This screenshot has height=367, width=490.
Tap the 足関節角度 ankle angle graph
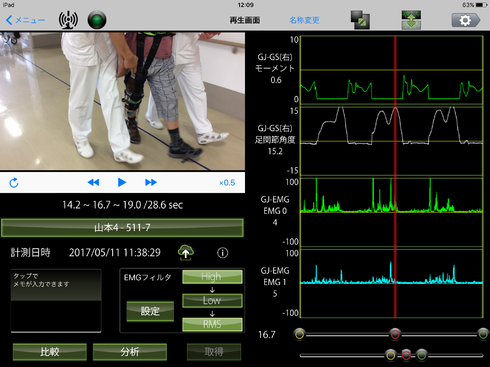point(392,141)
